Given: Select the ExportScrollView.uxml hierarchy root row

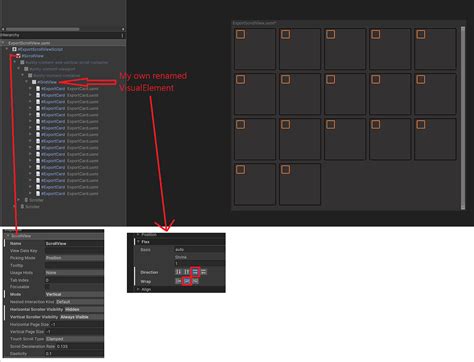Looking at the screenshot, I should tap(63, 43).
